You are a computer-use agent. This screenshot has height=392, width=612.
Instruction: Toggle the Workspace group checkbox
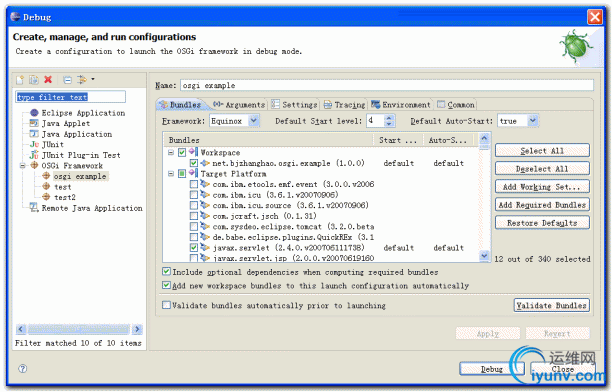[182, 152]
